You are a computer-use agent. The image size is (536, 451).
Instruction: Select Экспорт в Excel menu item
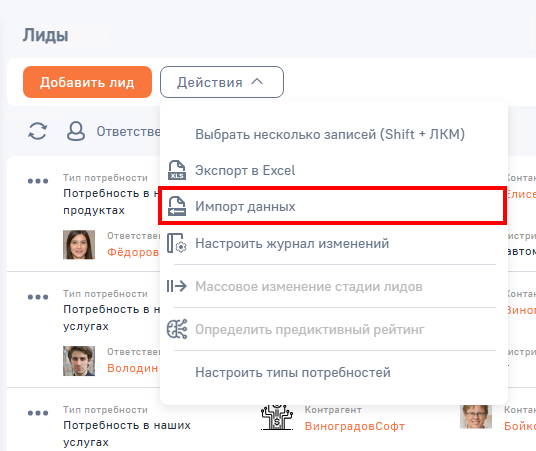pos(245,170)
